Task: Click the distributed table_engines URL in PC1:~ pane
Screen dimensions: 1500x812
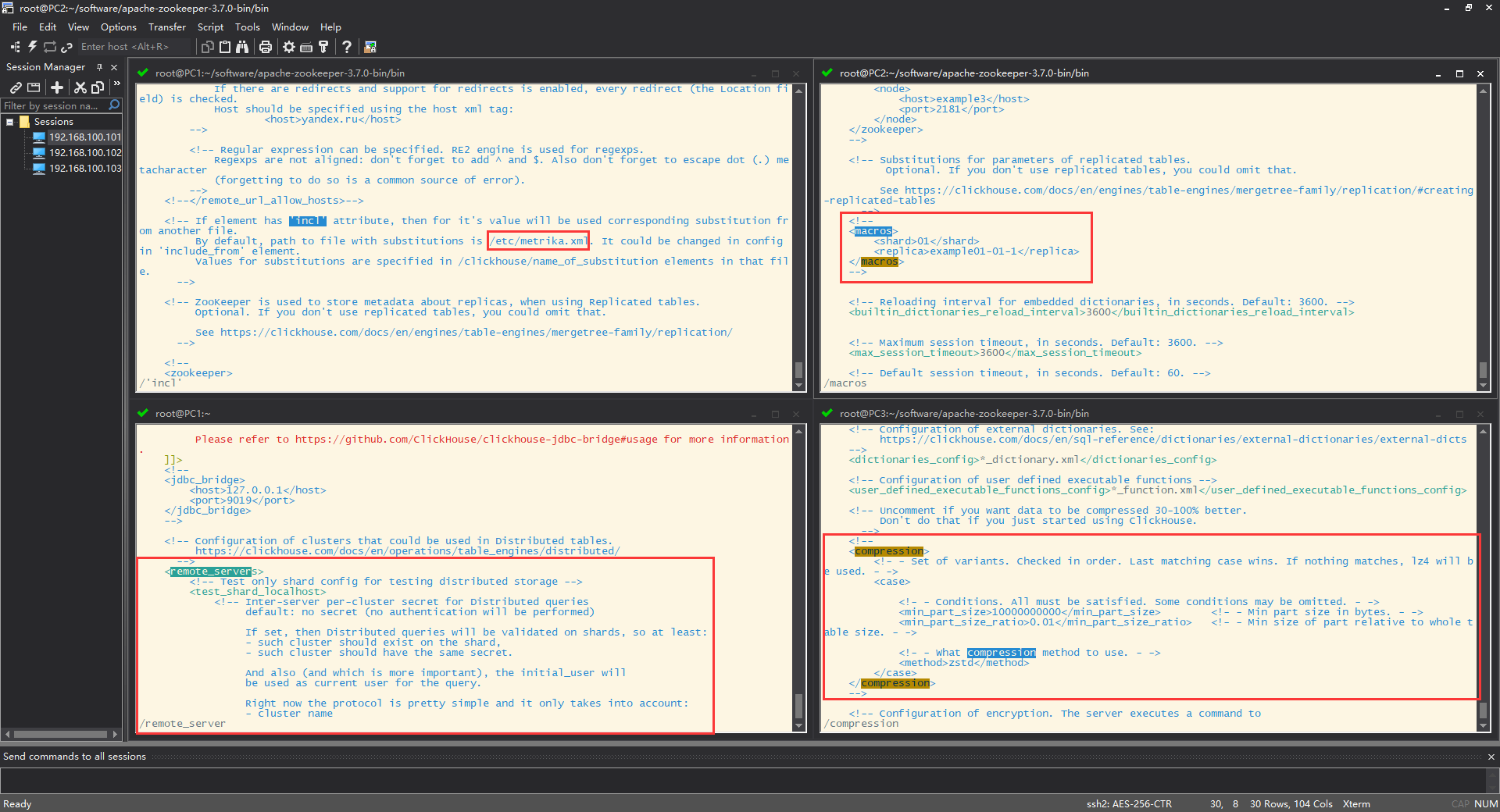Action: [408, 551]
